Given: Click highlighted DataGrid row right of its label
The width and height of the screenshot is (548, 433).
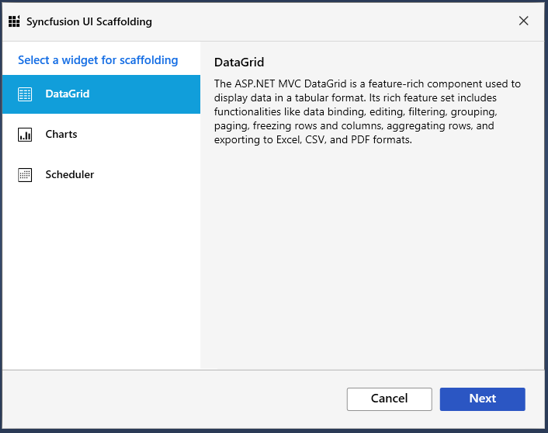Looking at the screenshot, I should (x=145, y=94).
